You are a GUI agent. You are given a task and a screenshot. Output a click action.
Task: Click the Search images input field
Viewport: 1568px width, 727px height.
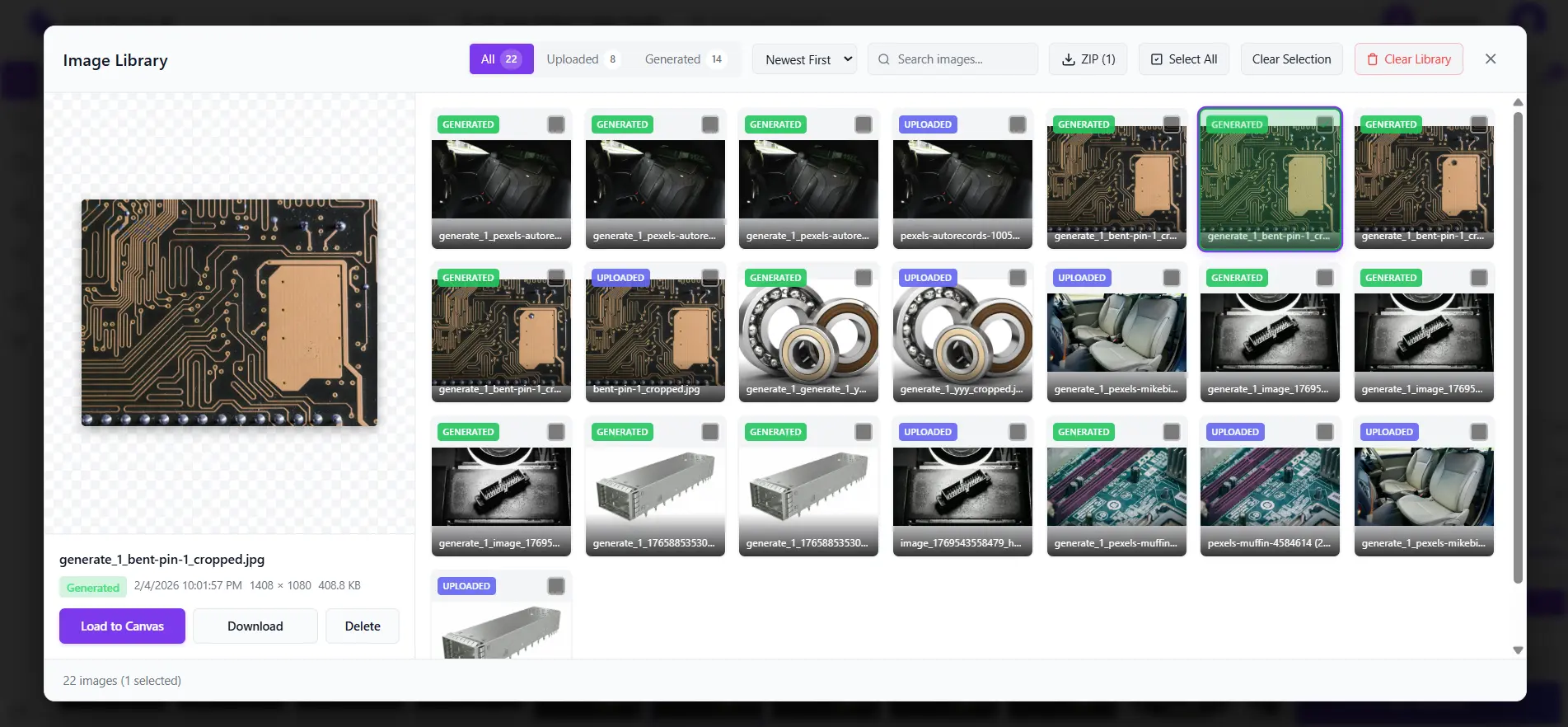pyautogui.click(x=961, y=59)
